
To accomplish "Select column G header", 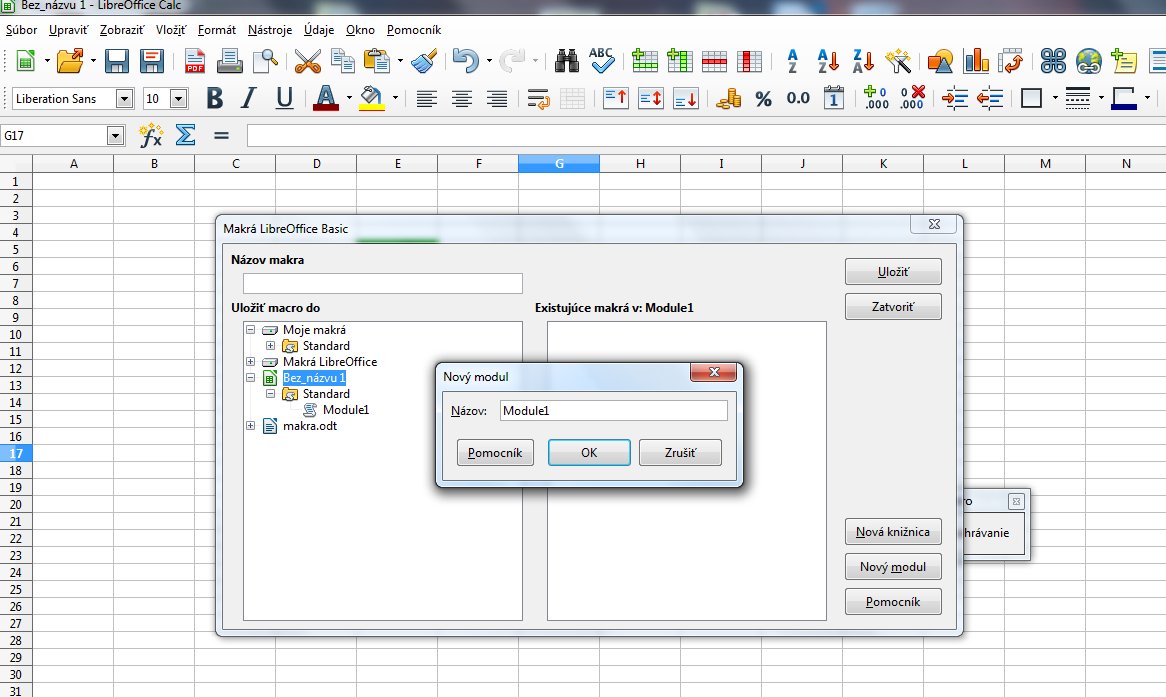I will (559, 164).
